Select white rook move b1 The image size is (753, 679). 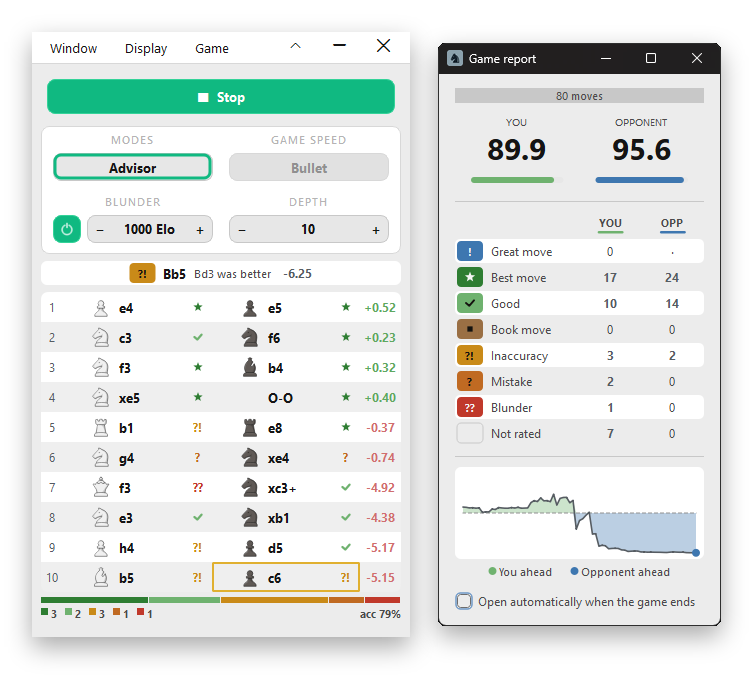[x=126, y=428]
